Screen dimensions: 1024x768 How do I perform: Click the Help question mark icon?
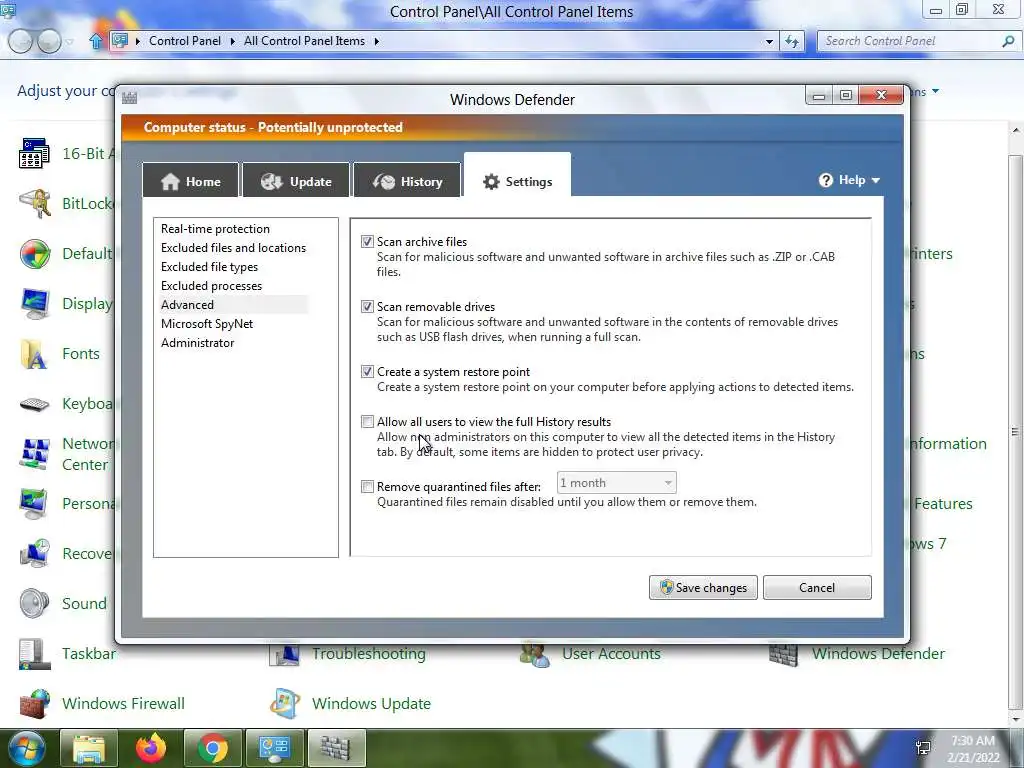click(x=825, y=180)
